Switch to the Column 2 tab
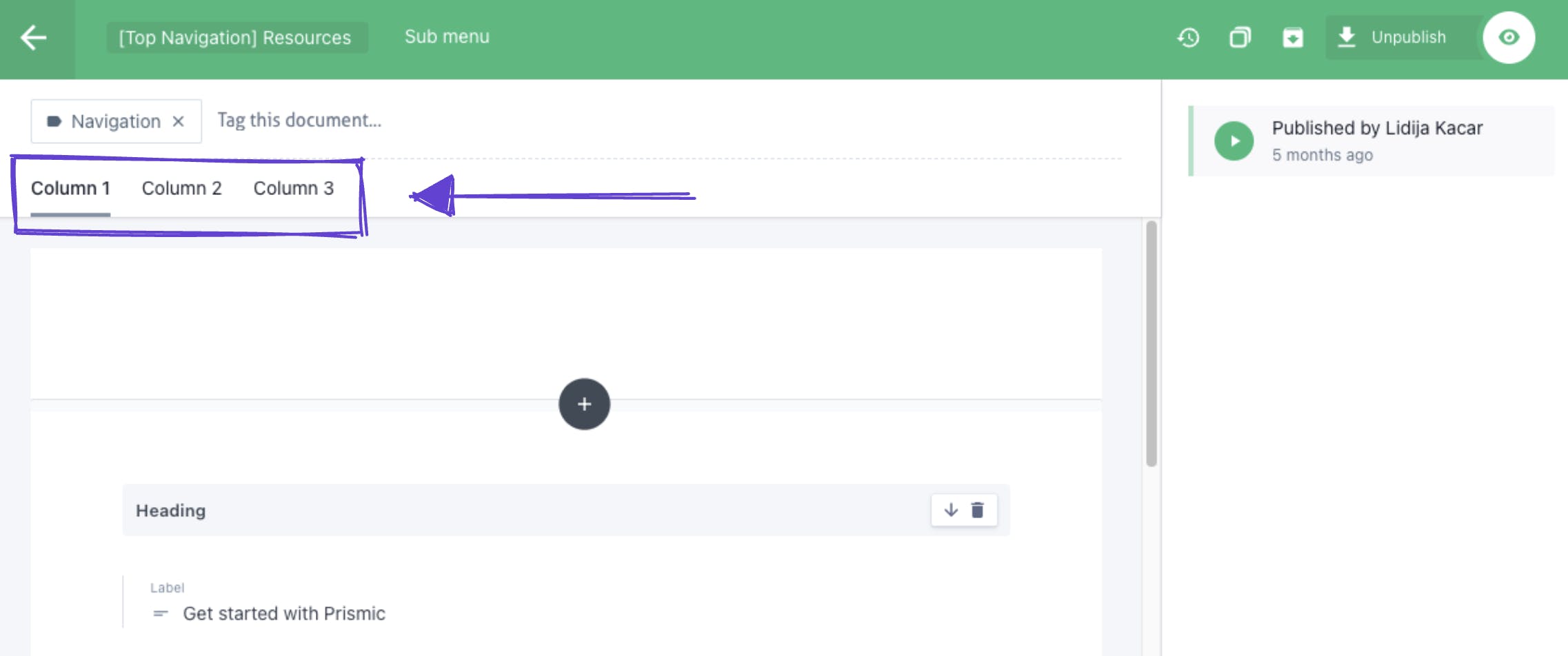This screenshot has height=656, width=1568. (182, 188)
